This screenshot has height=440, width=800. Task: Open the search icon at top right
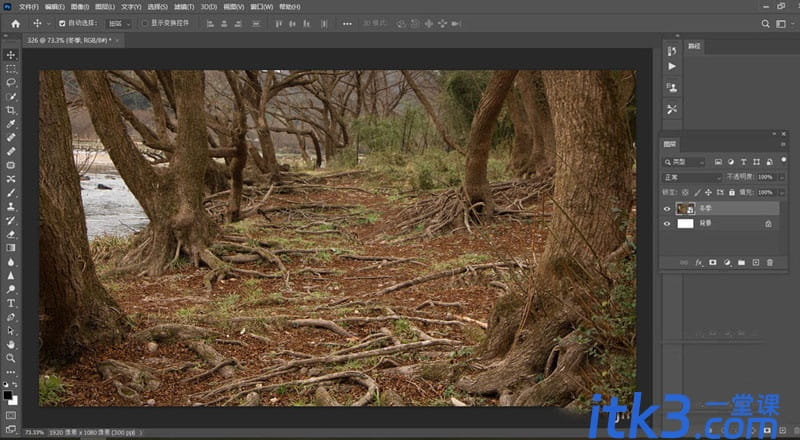[765, 23]
